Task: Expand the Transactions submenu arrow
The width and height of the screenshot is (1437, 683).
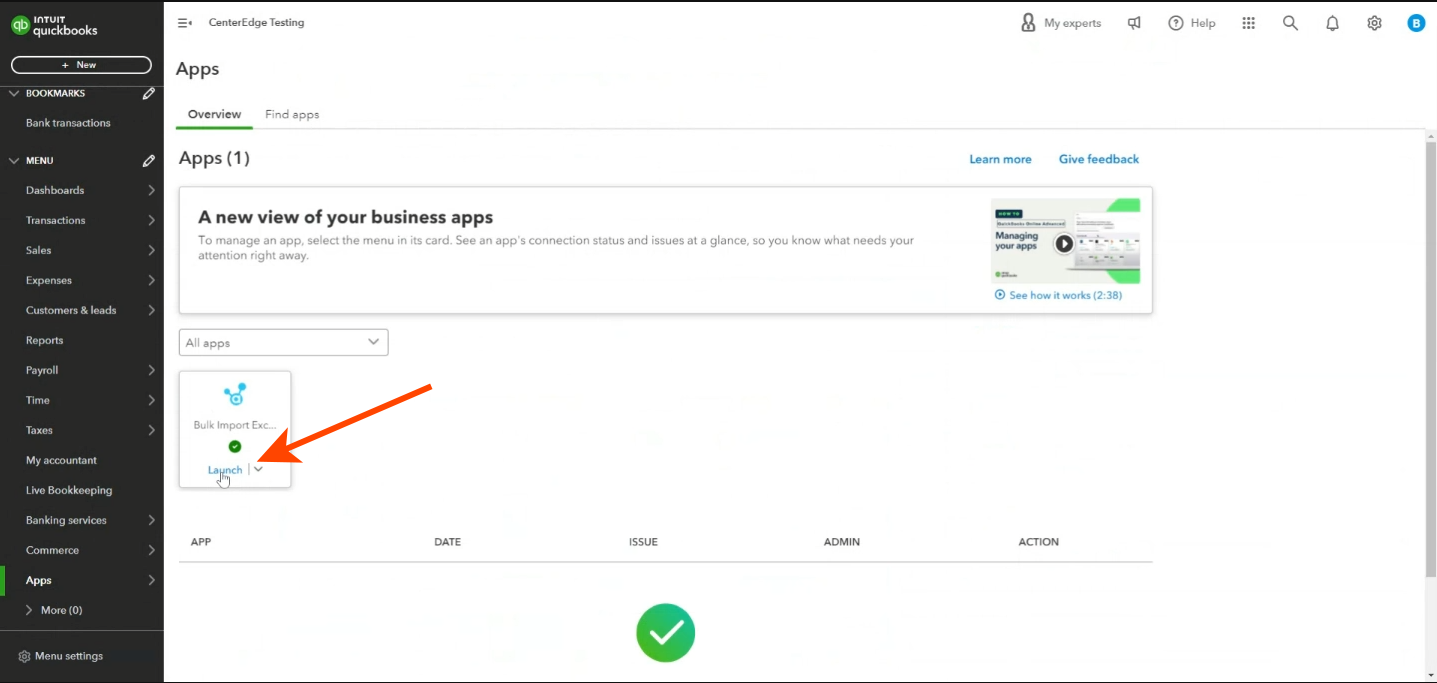Action: point(151,220)
